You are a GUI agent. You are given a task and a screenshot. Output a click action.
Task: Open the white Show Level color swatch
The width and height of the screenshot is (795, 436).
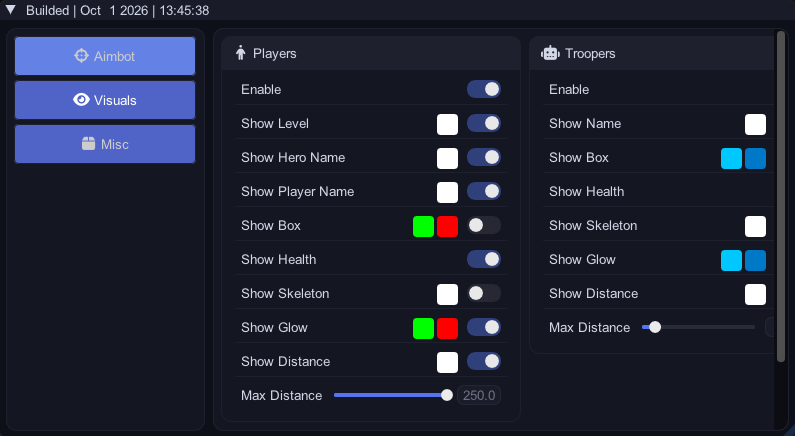(447, 124)
